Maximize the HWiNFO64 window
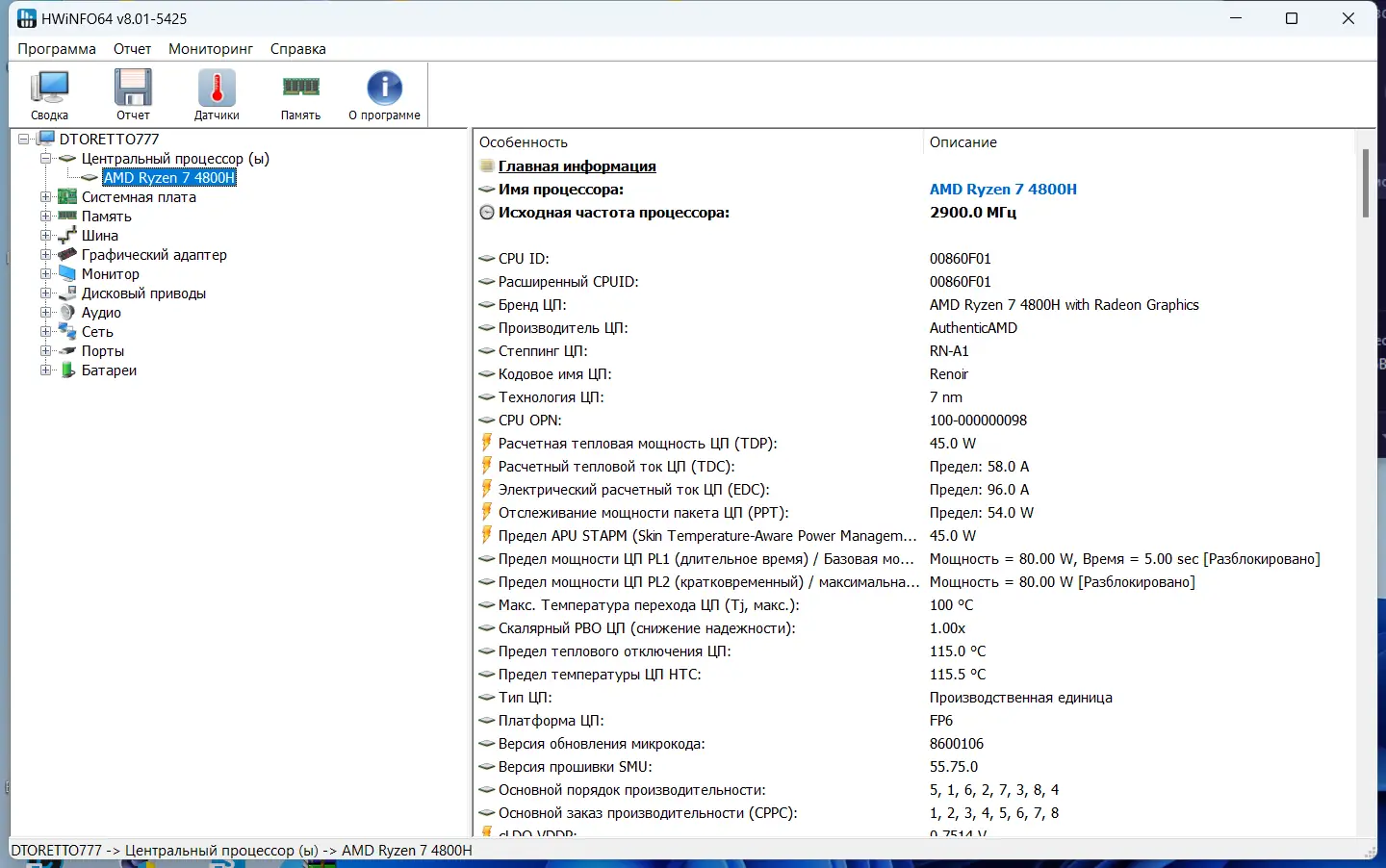Viewport: 1386px width, 868px height. pos(1292,18)
